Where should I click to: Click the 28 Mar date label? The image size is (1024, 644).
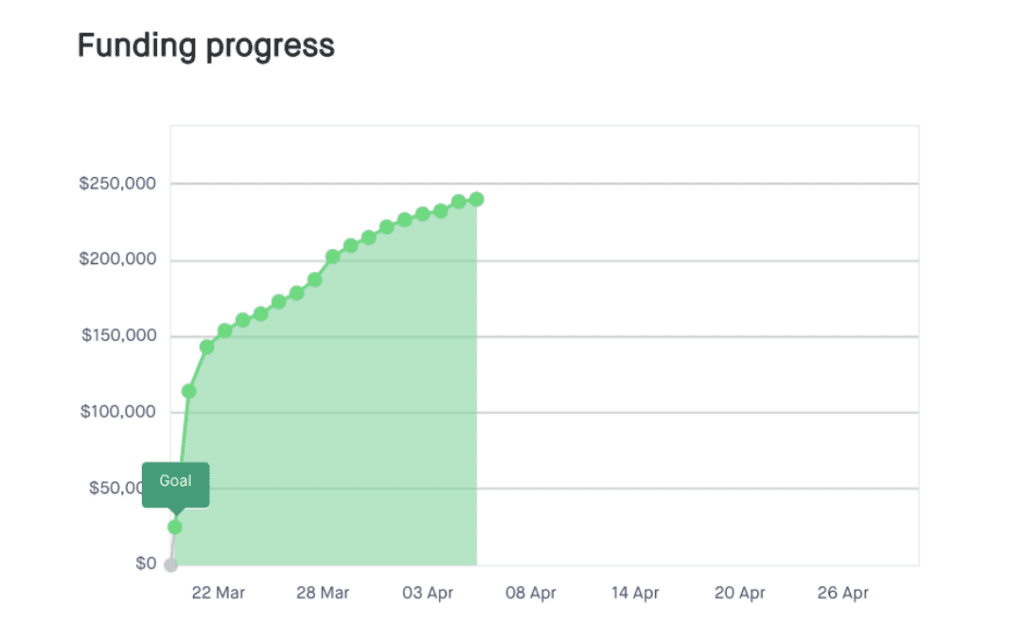pos(322,593)
